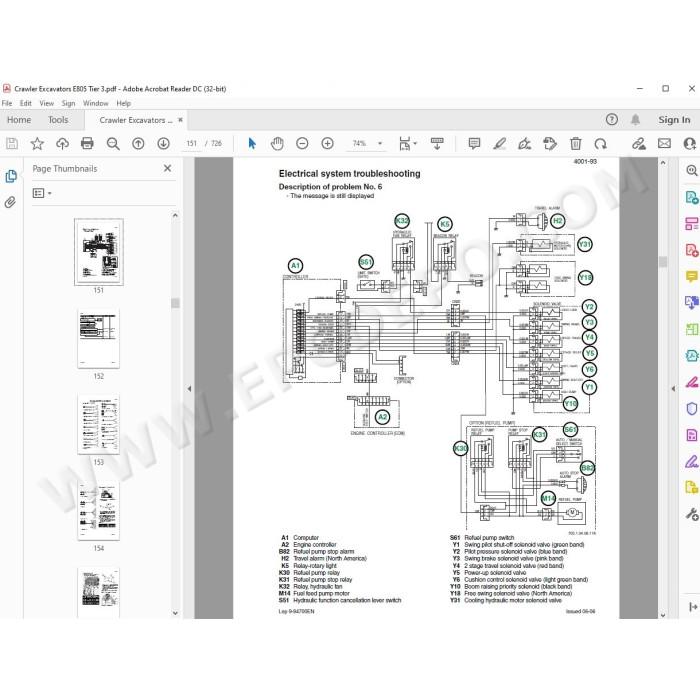Image resolution: width=700 pixels, height=700 pixels.
Task: Click the Save file icon
Action: [x=12, y=143]
